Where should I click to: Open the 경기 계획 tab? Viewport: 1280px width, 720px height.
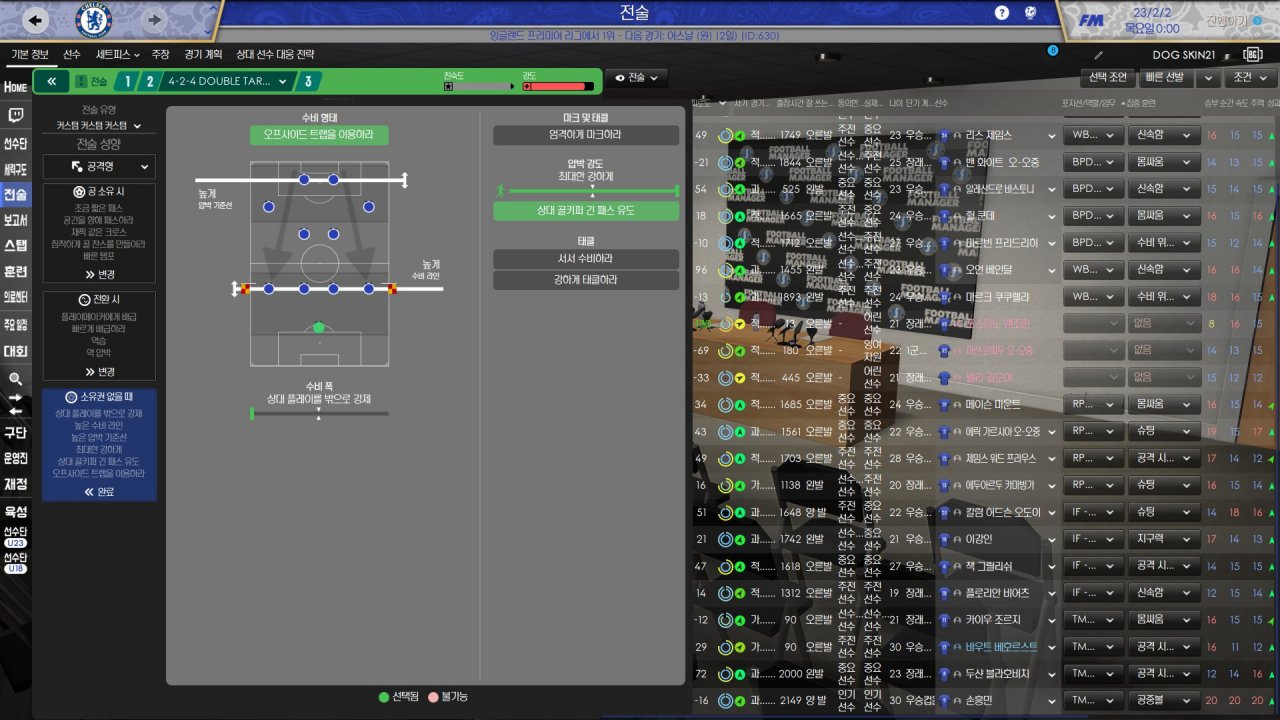pyautogui.click(x=203, y=54)
